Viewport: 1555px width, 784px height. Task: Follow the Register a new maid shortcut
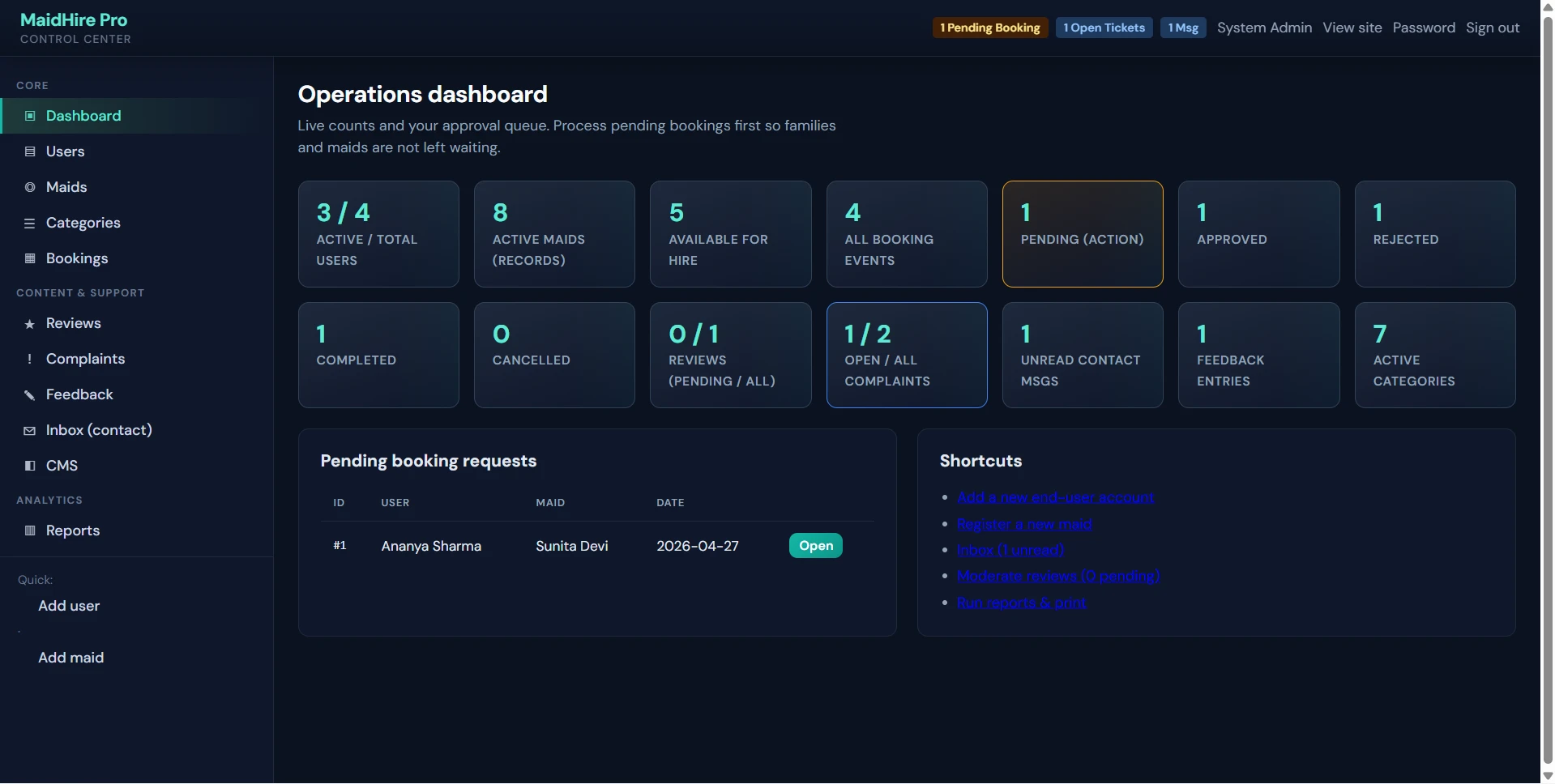pos(1024,524)
